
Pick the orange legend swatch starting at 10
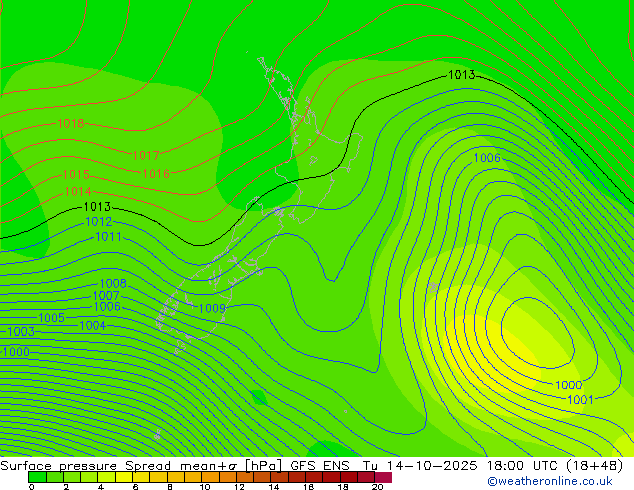[x=210, y=477]
